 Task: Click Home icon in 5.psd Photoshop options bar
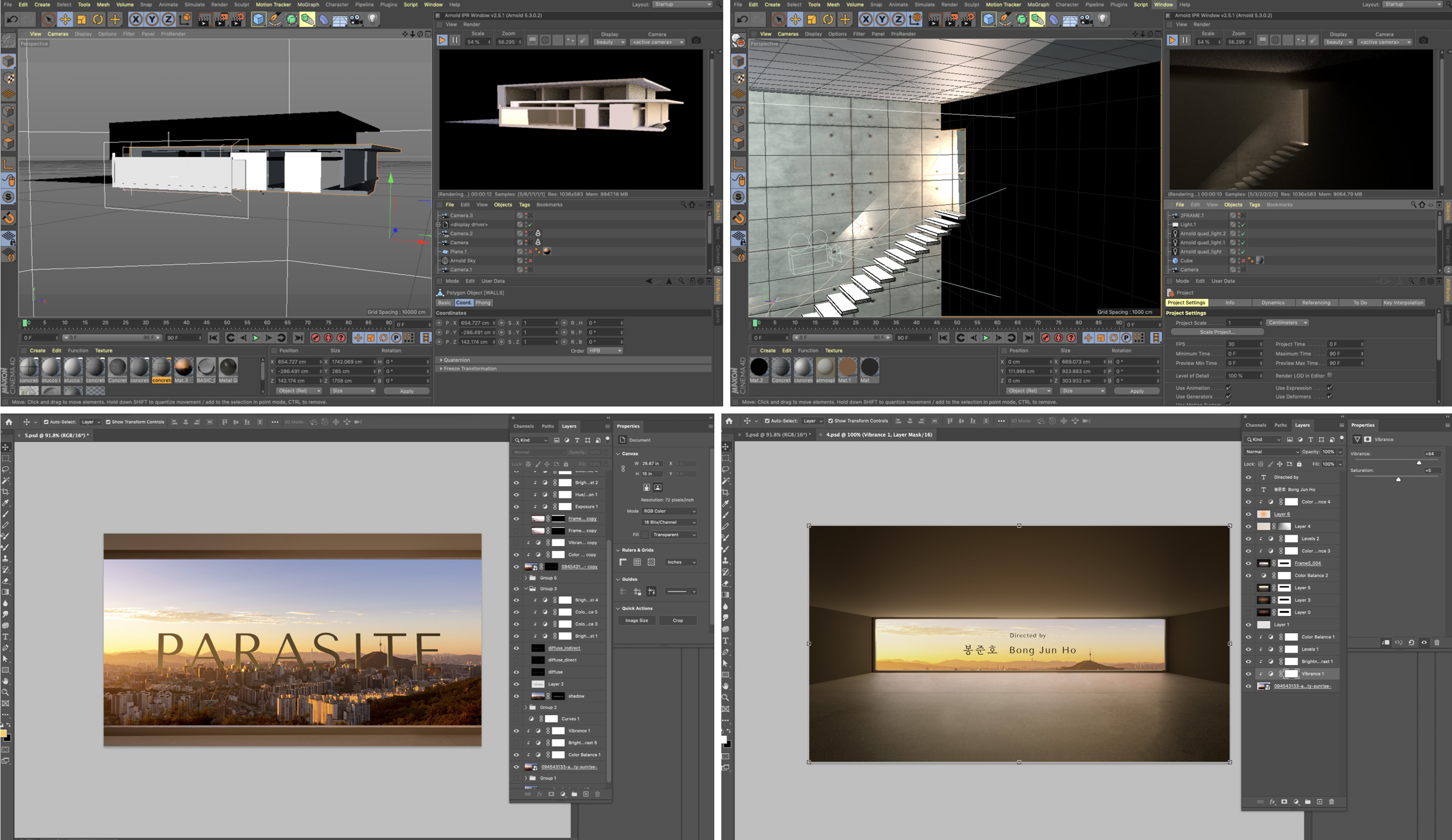(9, 422)
